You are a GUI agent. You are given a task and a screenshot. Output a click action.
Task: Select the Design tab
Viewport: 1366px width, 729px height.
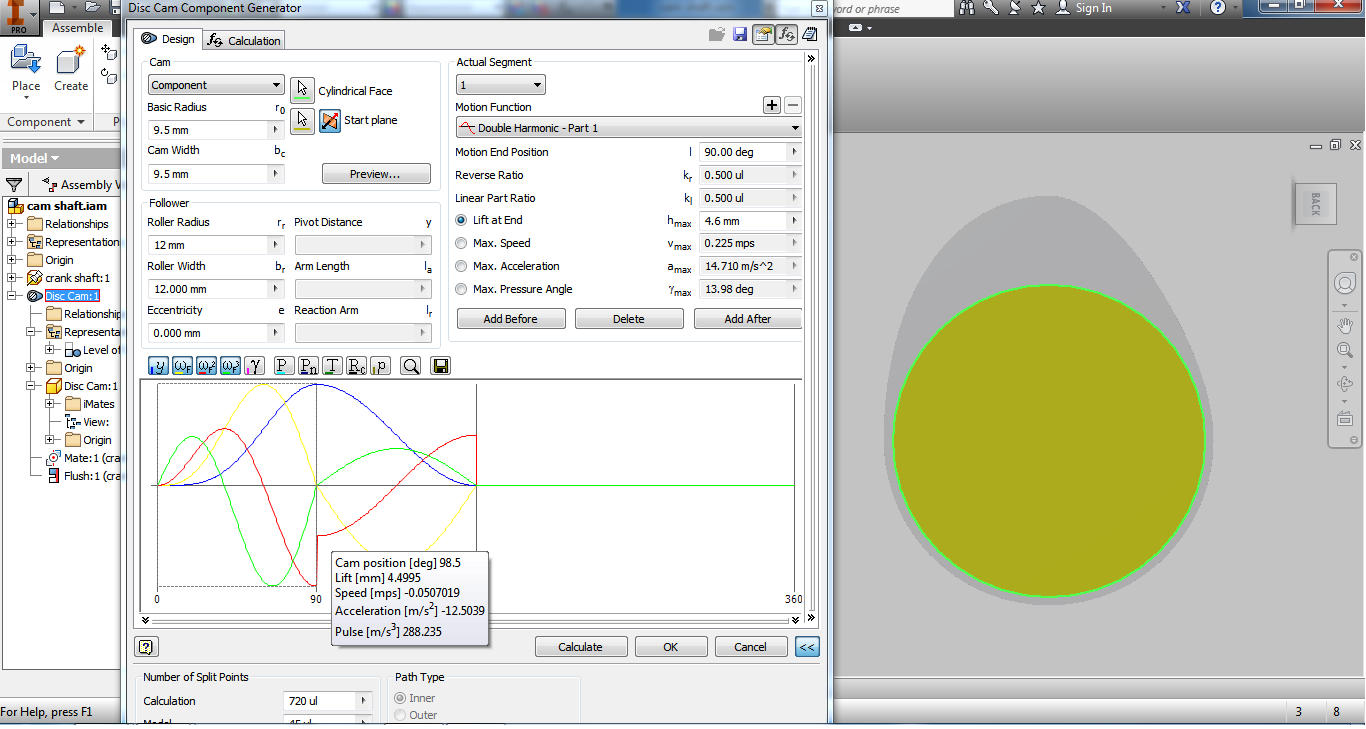168,39
